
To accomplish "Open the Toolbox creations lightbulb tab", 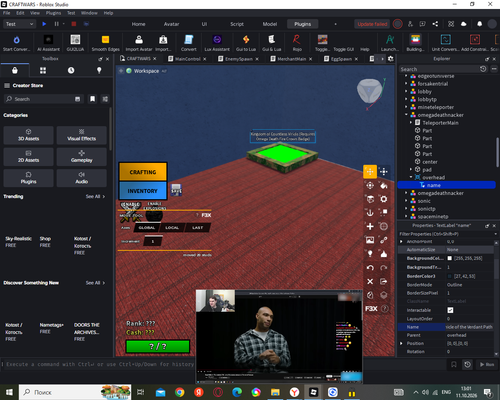I will tap(99, 70).
